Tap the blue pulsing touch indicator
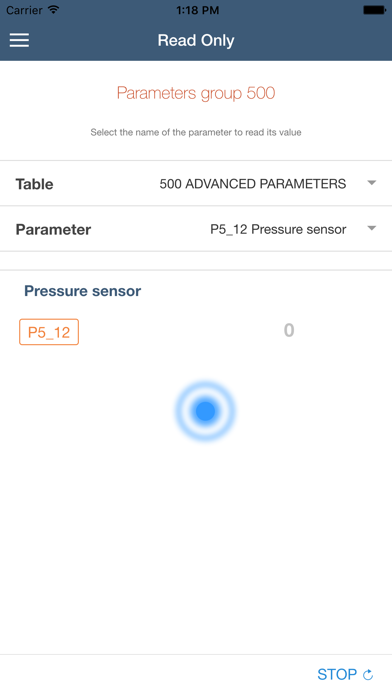Image resolution: width=392 pixels, height=696 pixels. (x=205, y=411)
